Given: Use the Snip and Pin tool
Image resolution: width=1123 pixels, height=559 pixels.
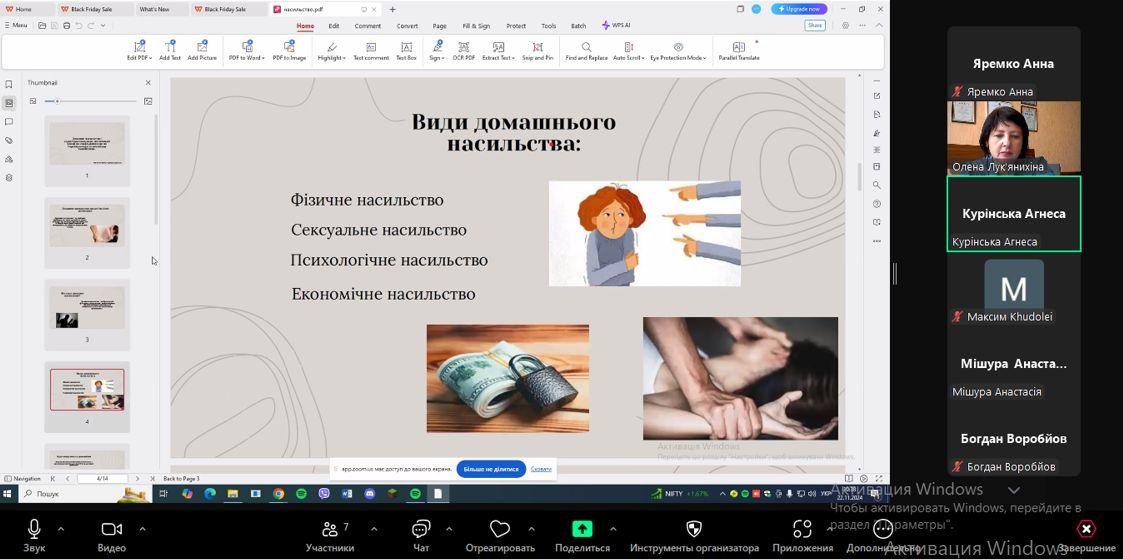Looking at the screenshot, I should click(x=538, y=51).
